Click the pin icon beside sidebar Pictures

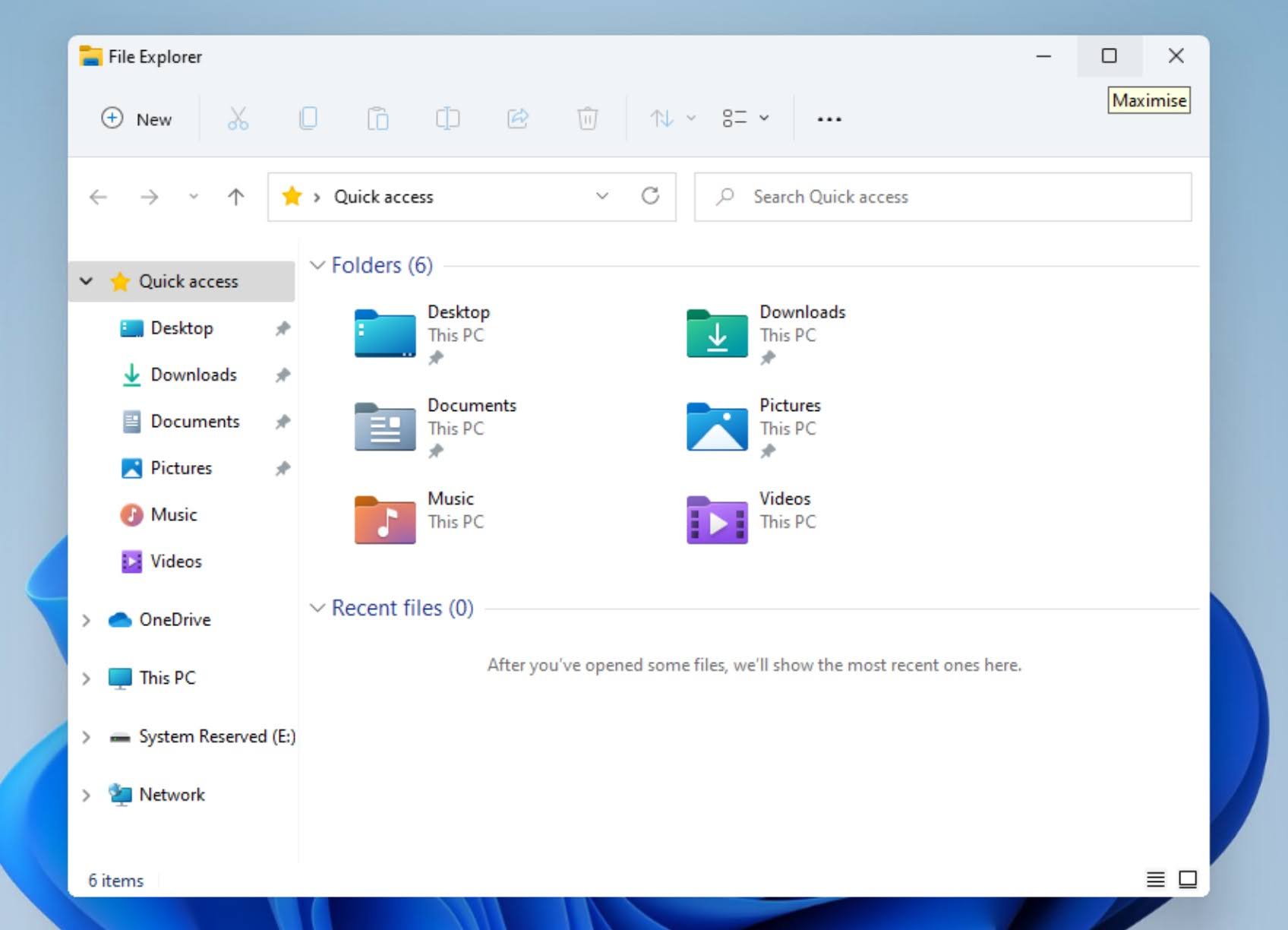coord(283,468)
